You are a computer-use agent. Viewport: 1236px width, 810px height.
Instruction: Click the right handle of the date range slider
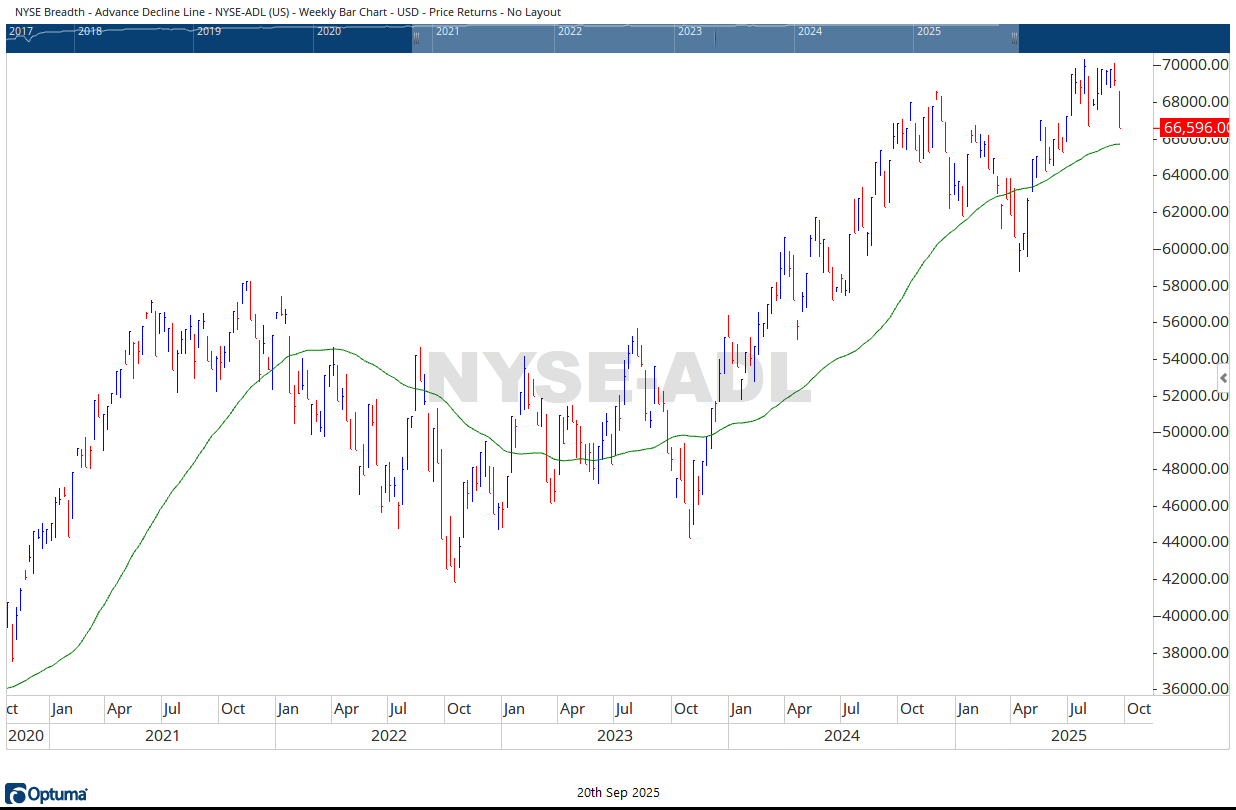1014,38
